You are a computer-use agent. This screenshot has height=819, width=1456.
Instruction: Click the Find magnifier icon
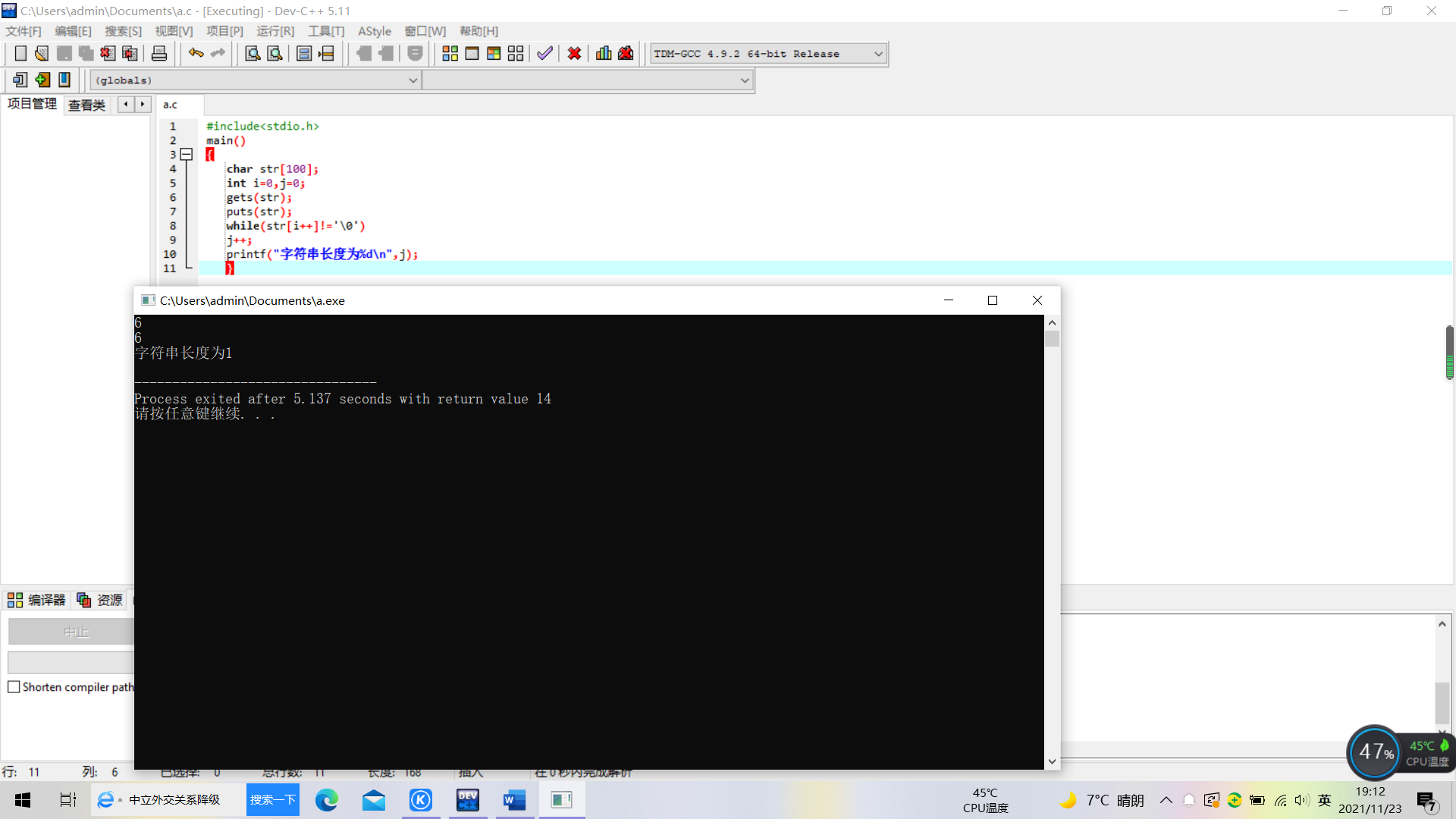pos(253,54)
